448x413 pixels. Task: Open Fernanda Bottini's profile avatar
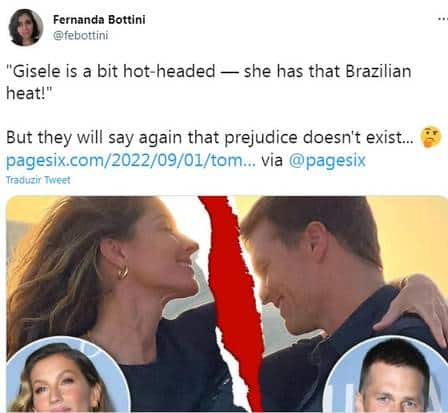coord(26,27)
